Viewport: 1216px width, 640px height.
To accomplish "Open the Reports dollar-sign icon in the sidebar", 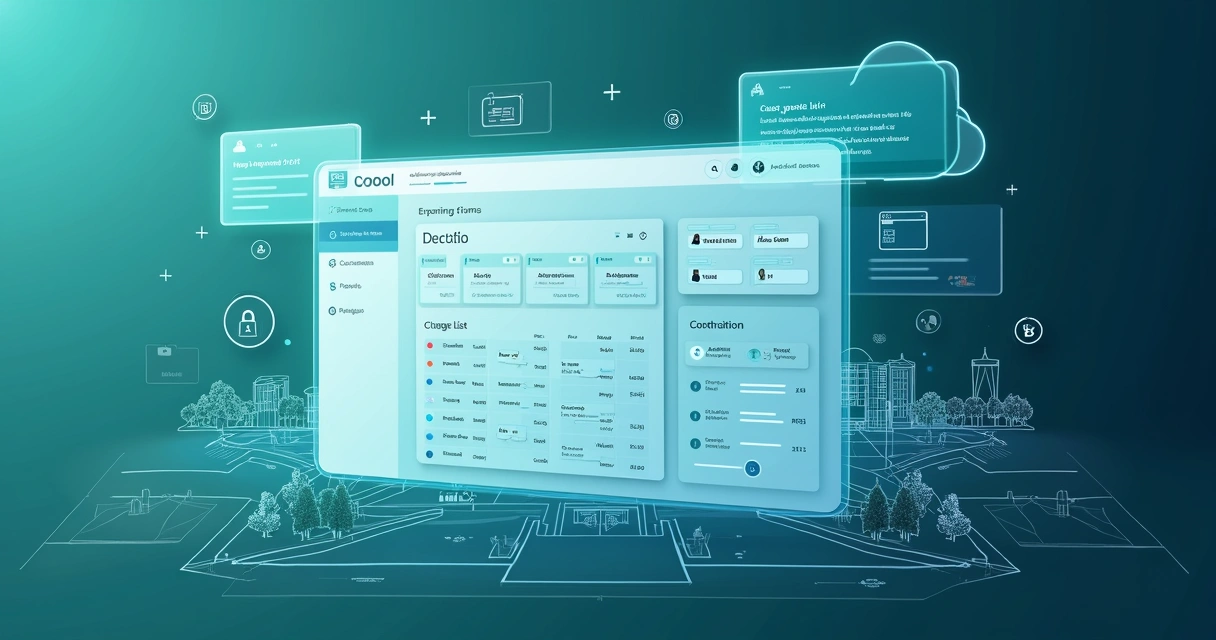I will tap(332, 285).
